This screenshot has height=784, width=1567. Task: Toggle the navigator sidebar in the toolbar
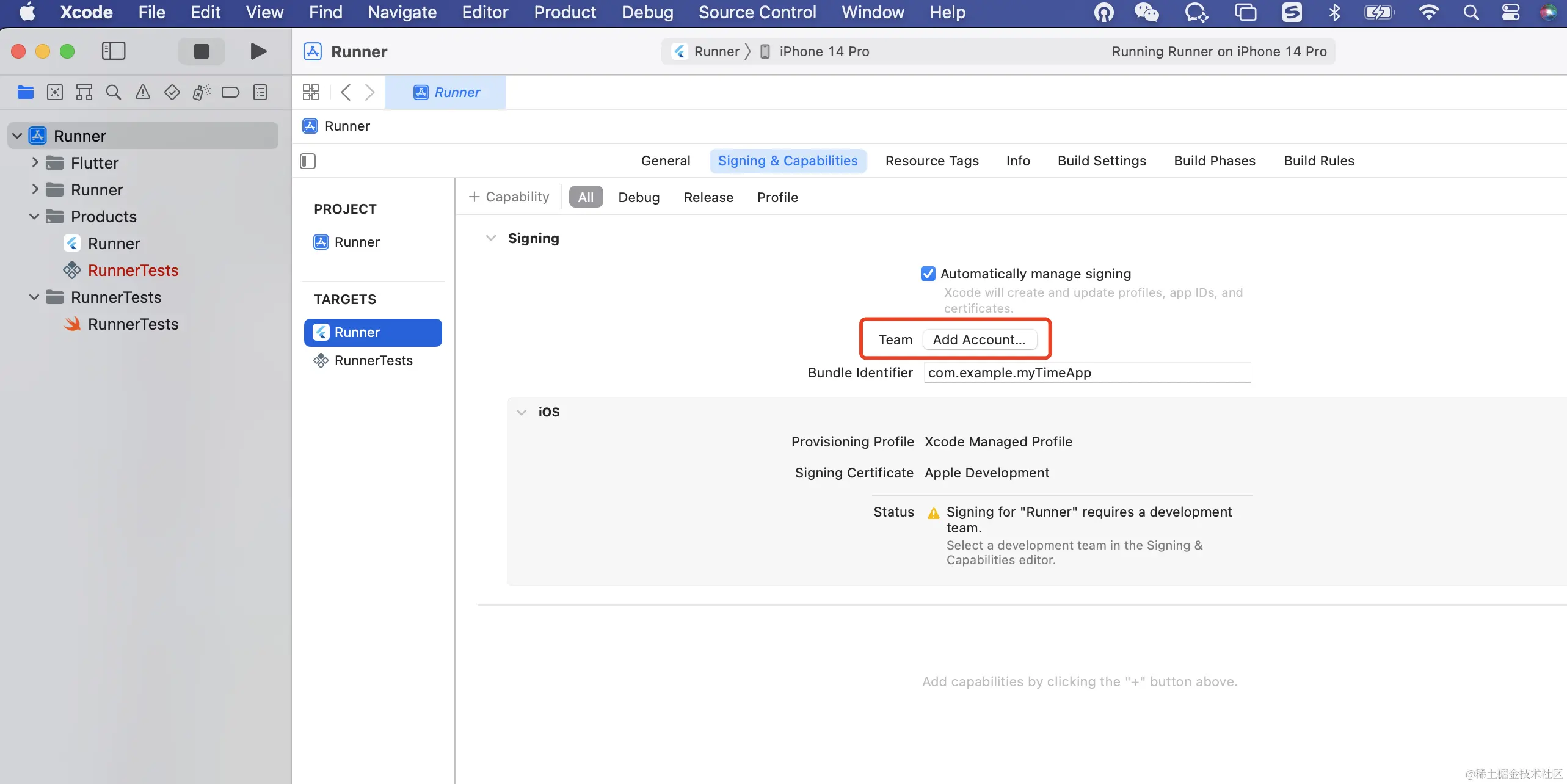[x=113, y=51]
